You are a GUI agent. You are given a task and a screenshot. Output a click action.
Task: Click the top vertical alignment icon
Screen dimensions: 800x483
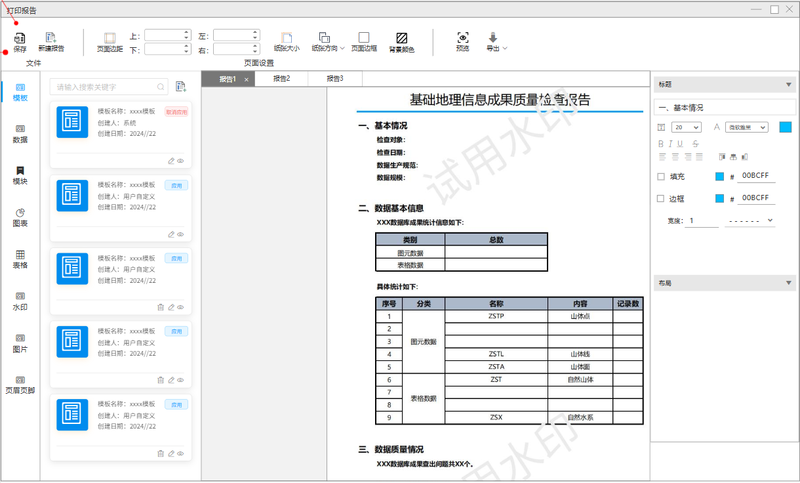(x=722, y=157)
